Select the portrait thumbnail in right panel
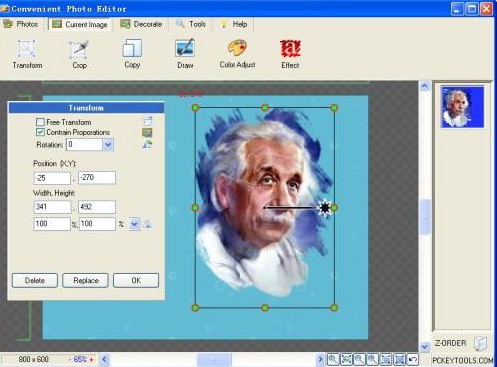This screenshot has width=497, height=367. point(462,107)
